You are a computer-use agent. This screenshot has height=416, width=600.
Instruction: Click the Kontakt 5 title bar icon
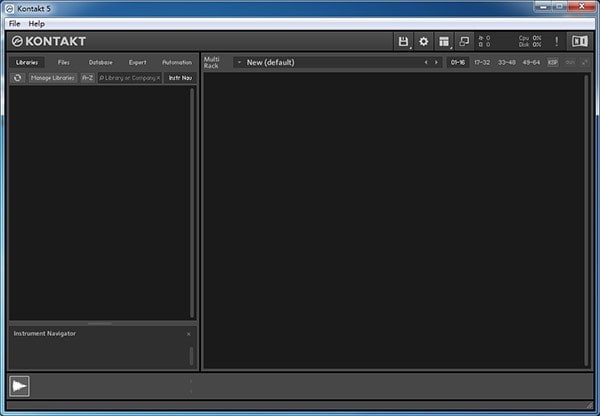[10, 8]
